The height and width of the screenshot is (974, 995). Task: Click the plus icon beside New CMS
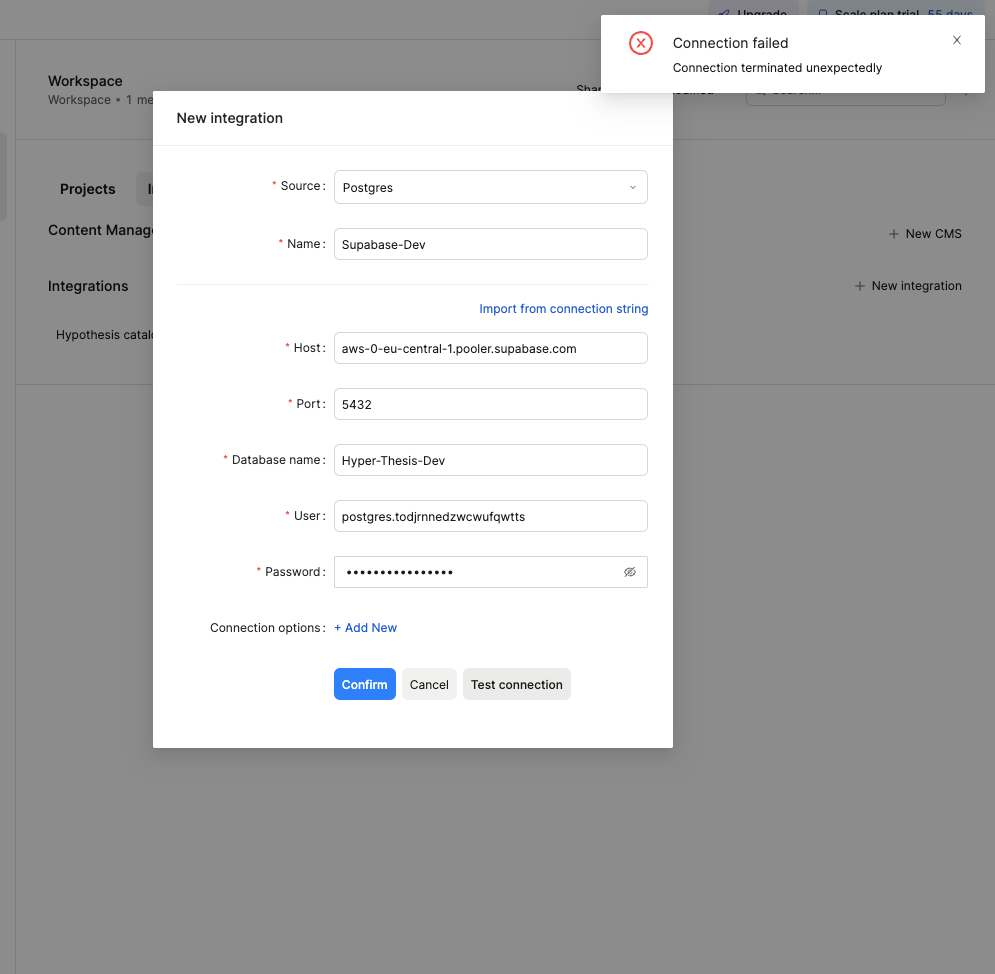[x=893, y=234]
